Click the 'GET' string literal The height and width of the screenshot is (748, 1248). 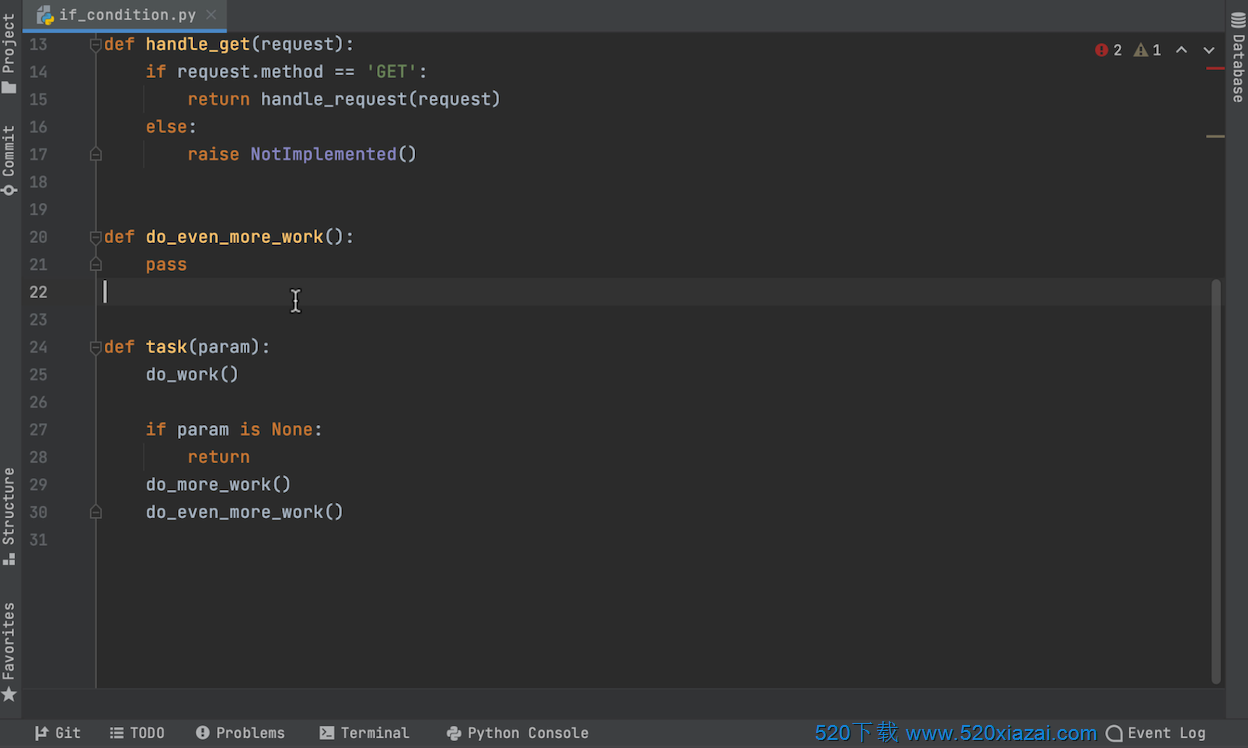391,72
